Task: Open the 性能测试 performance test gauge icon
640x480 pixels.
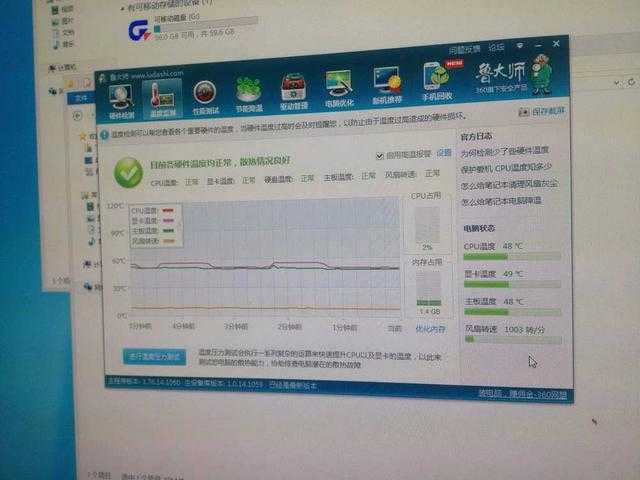Action: [x=205, y=97]
